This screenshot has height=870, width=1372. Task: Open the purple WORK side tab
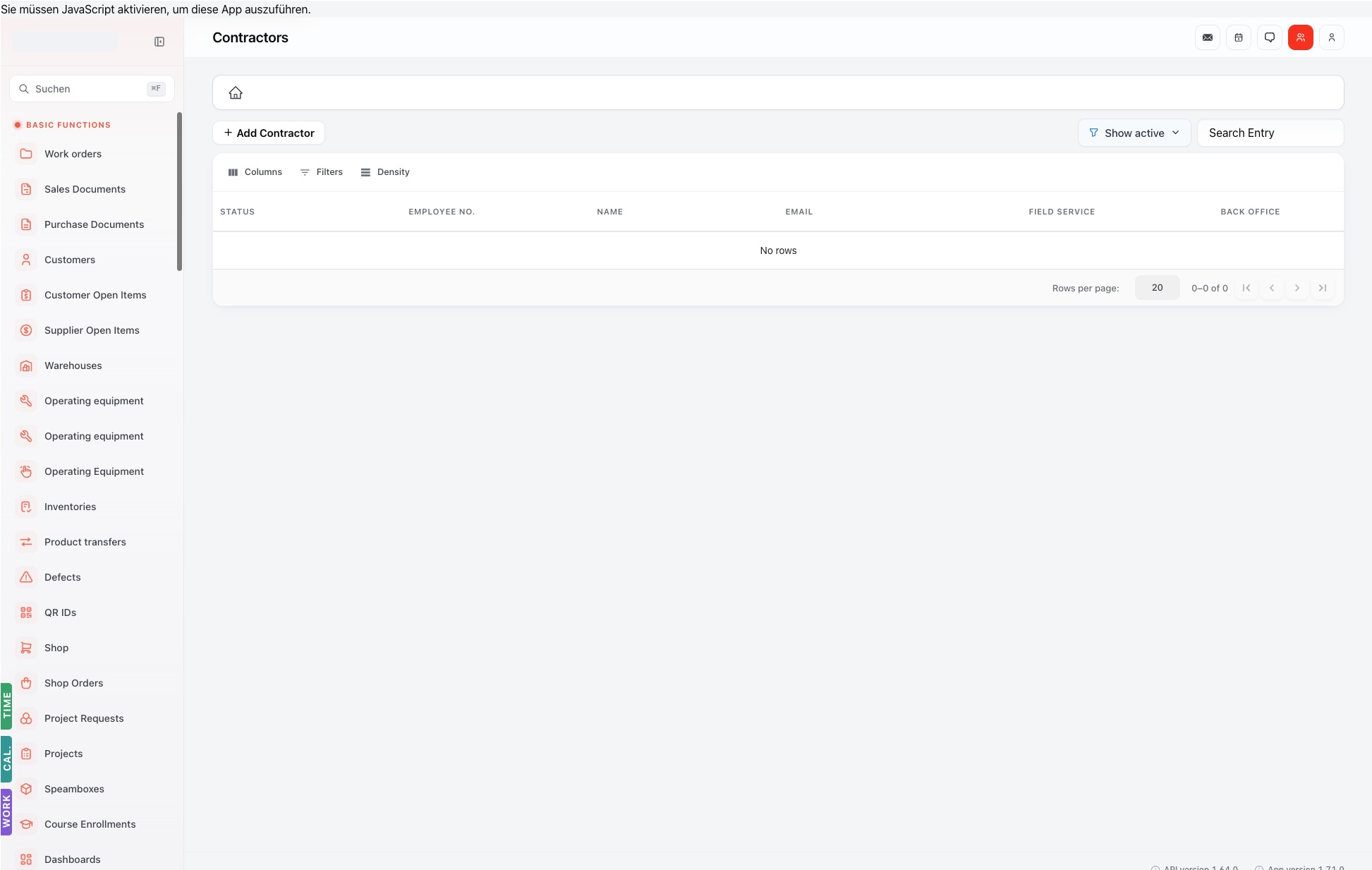pos(6,812)
